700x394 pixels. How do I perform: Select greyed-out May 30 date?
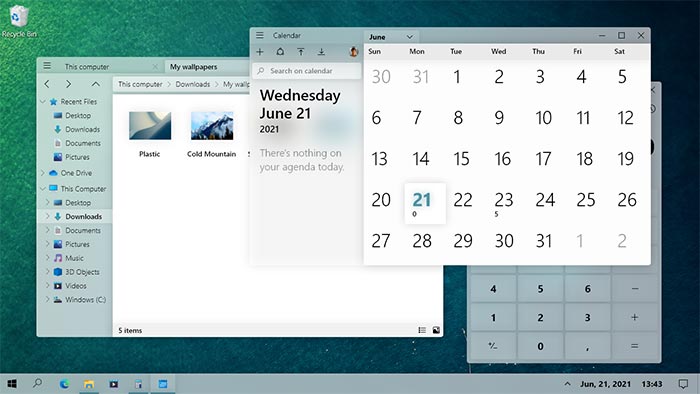[381, 77]
